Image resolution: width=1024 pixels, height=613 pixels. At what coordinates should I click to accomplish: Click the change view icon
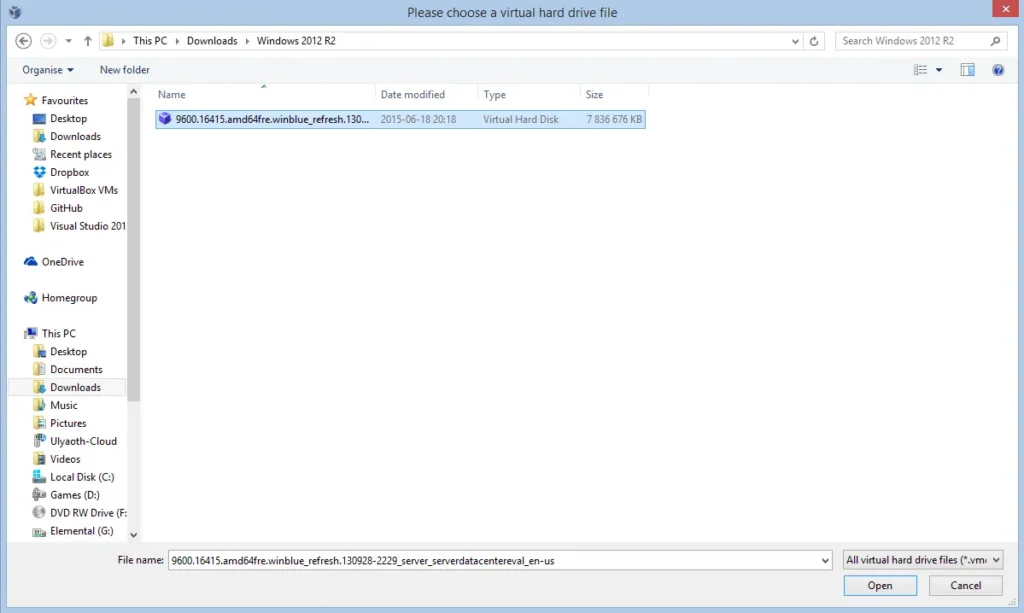pyautogui.click(x=920, y=70)
